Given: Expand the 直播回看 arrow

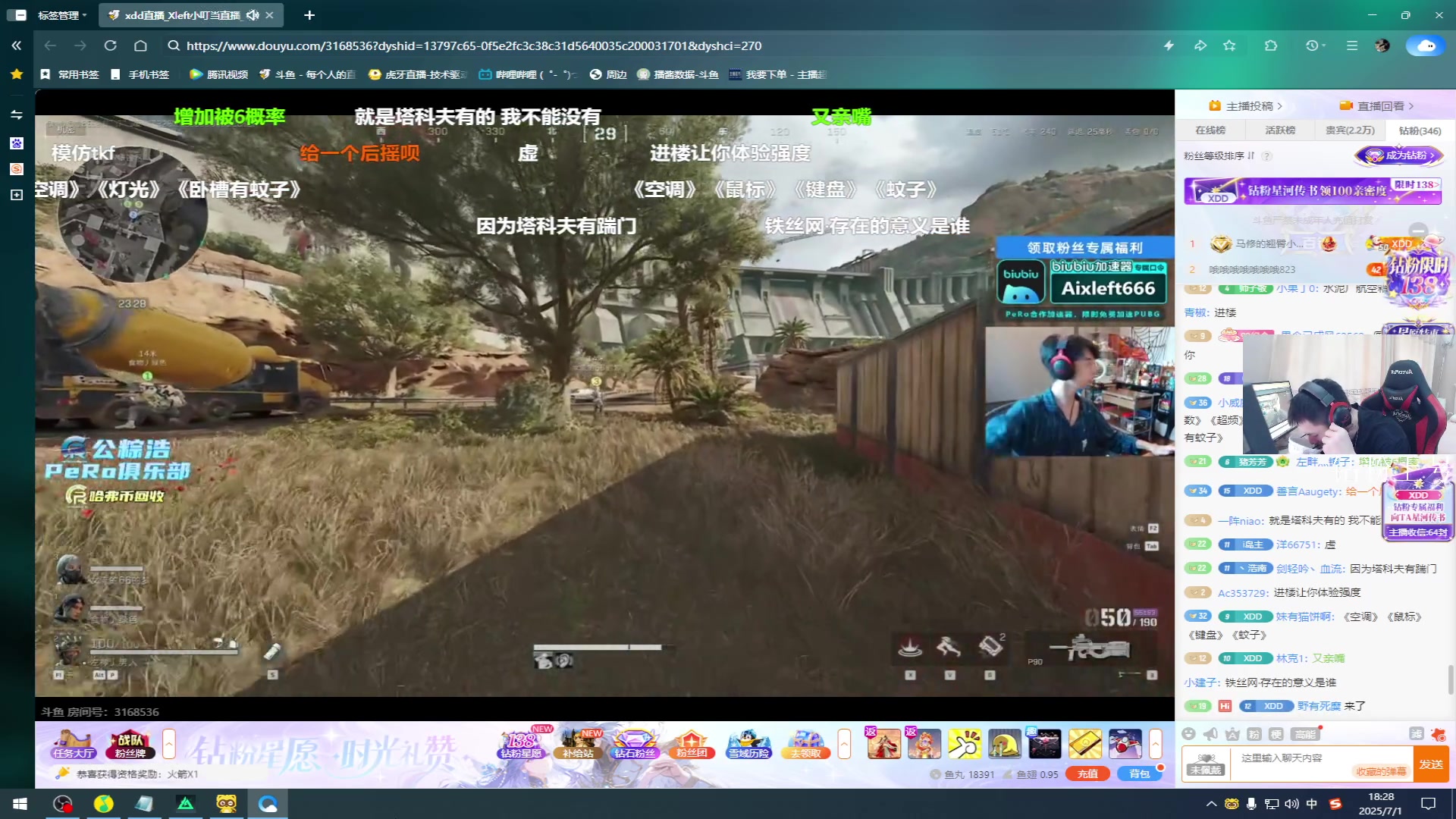Looking at the screenshot, I should [1411, 106].
